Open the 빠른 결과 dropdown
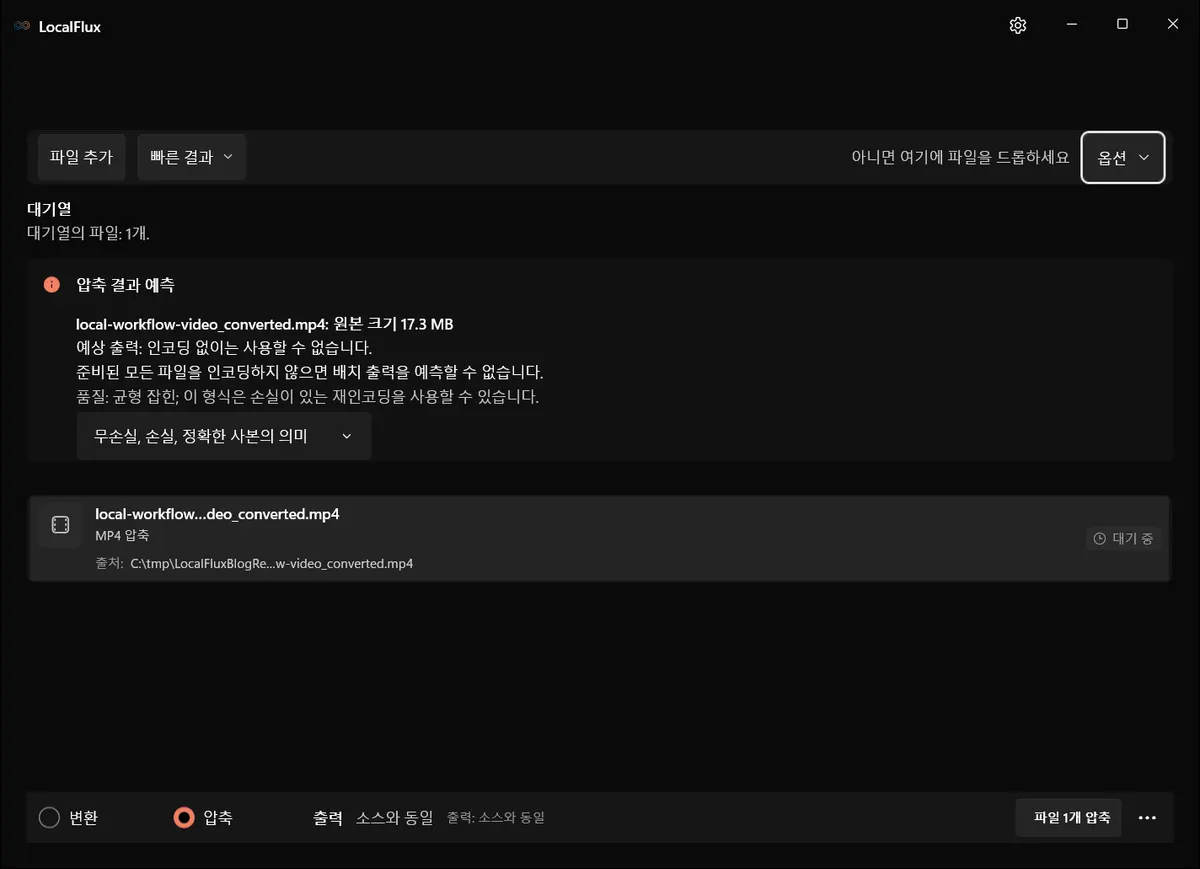 tap(191, 157)
